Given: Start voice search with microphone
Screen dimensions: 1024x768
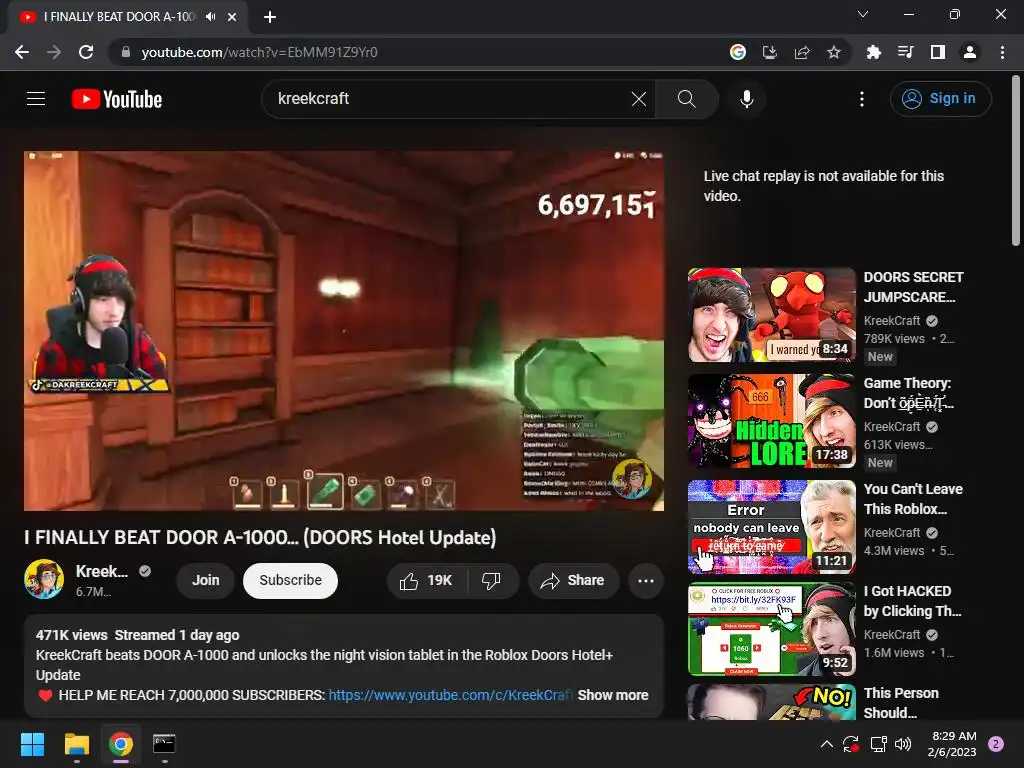Looking at the screenshot, I should pos(746,99).
